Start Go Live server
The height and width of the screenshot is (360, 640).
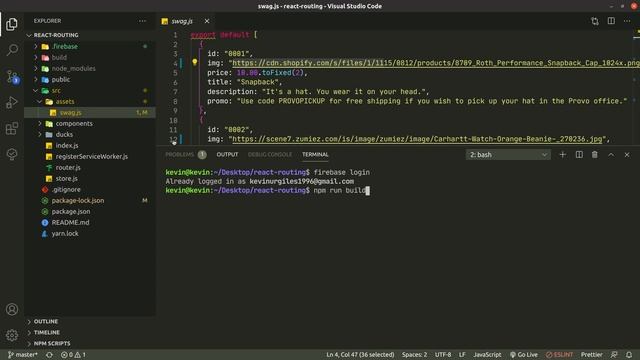(524, 355)
